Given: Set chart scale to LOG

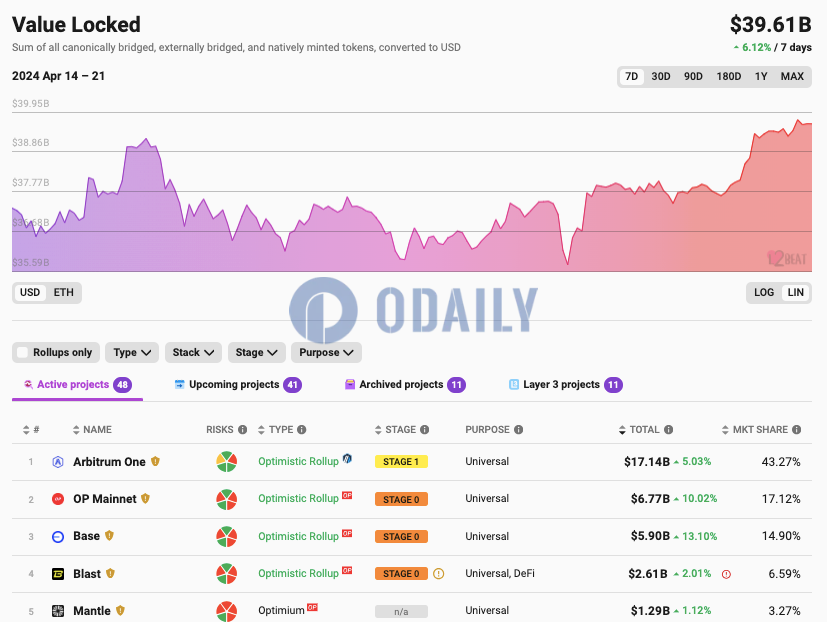Looking at the screenshot, I should (x=764, y=292).
